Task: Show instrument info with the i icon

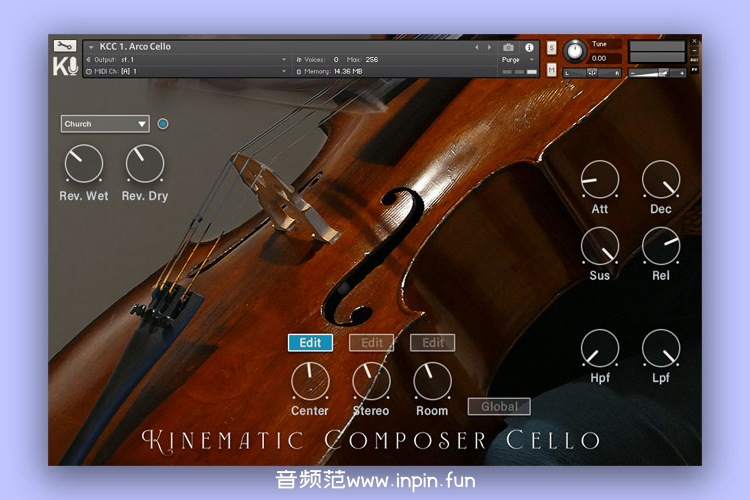Action: (x=529, y=47)
